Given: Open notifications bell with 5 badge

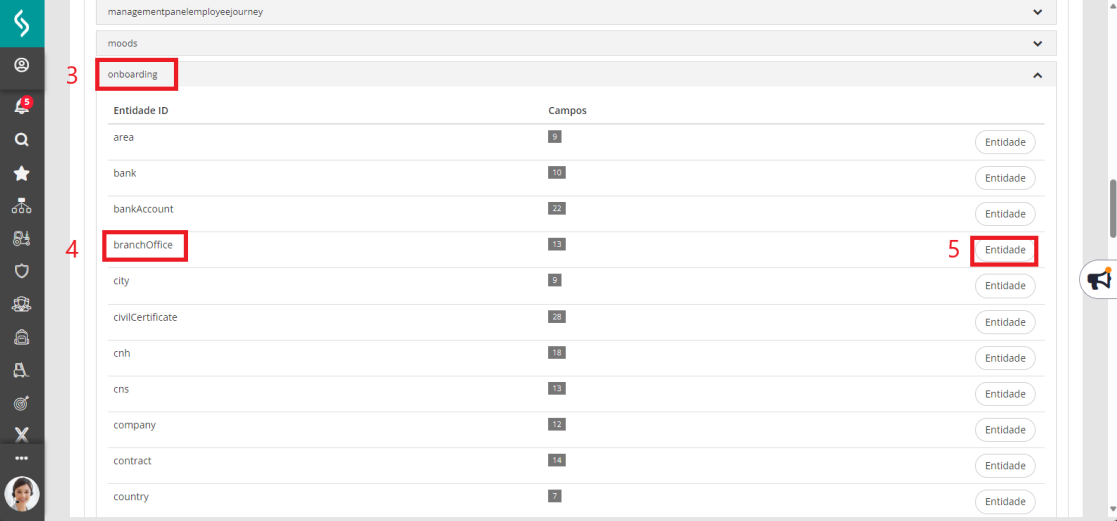Looking at the screenshot, I should coord(21,105).
